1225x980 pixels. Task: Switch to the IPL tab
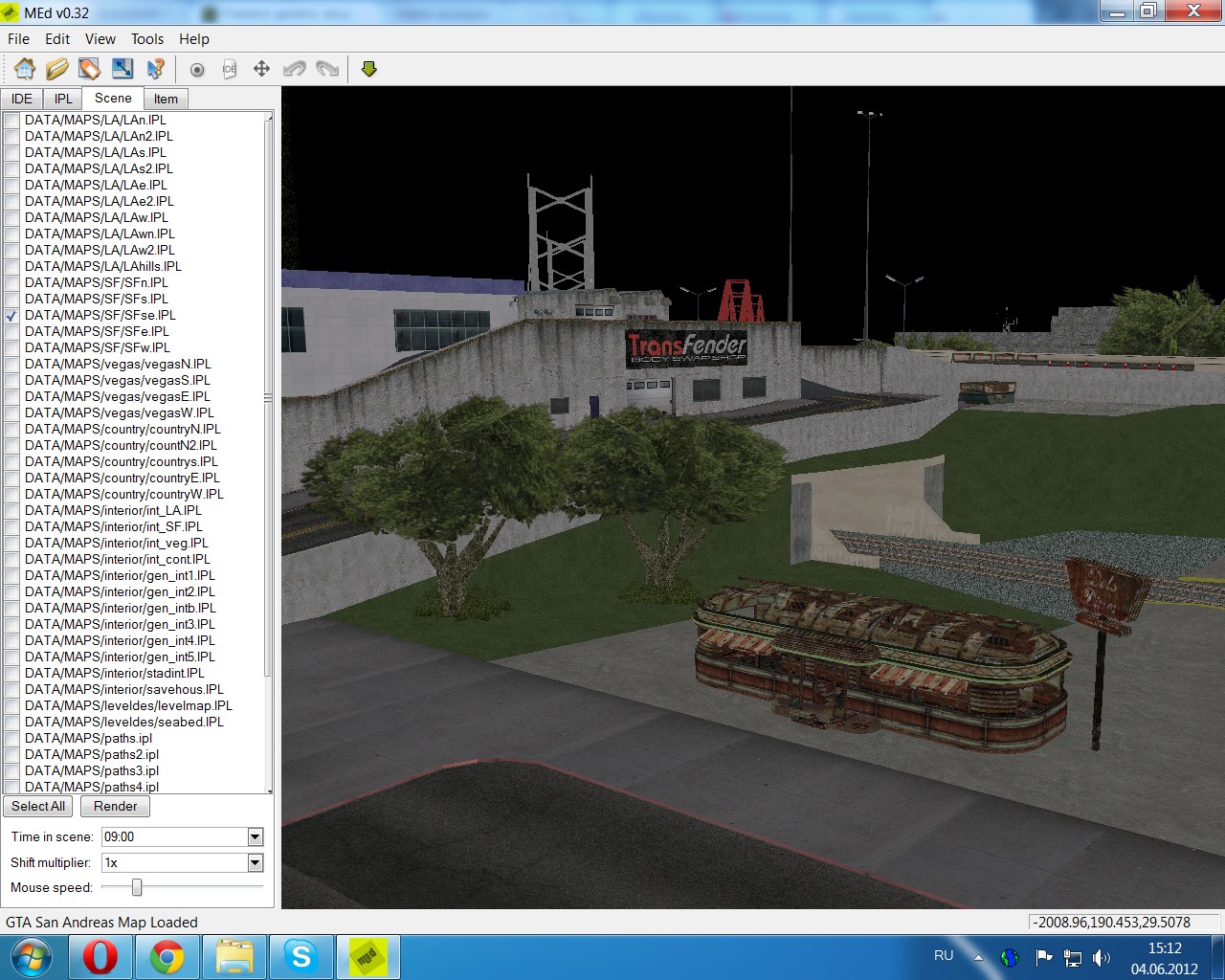(x=63, y=99)
